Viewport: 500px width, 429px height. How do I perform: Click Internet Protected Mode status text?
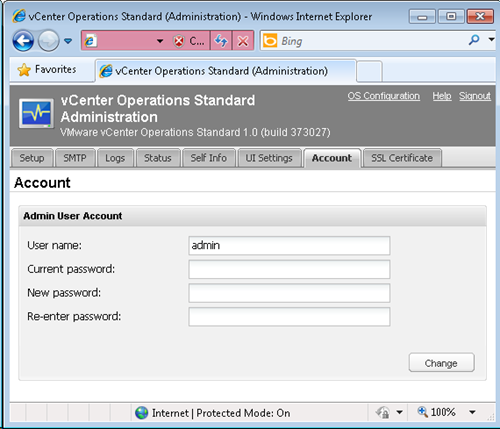click(221, 413)
